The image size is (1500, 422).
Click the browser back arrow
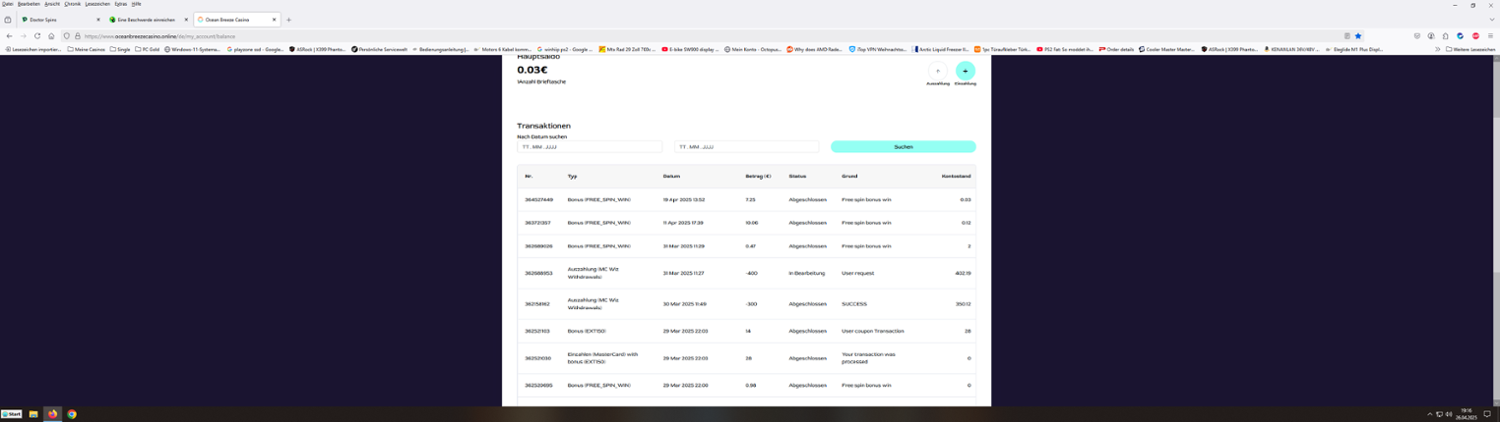tap(9, 36)
